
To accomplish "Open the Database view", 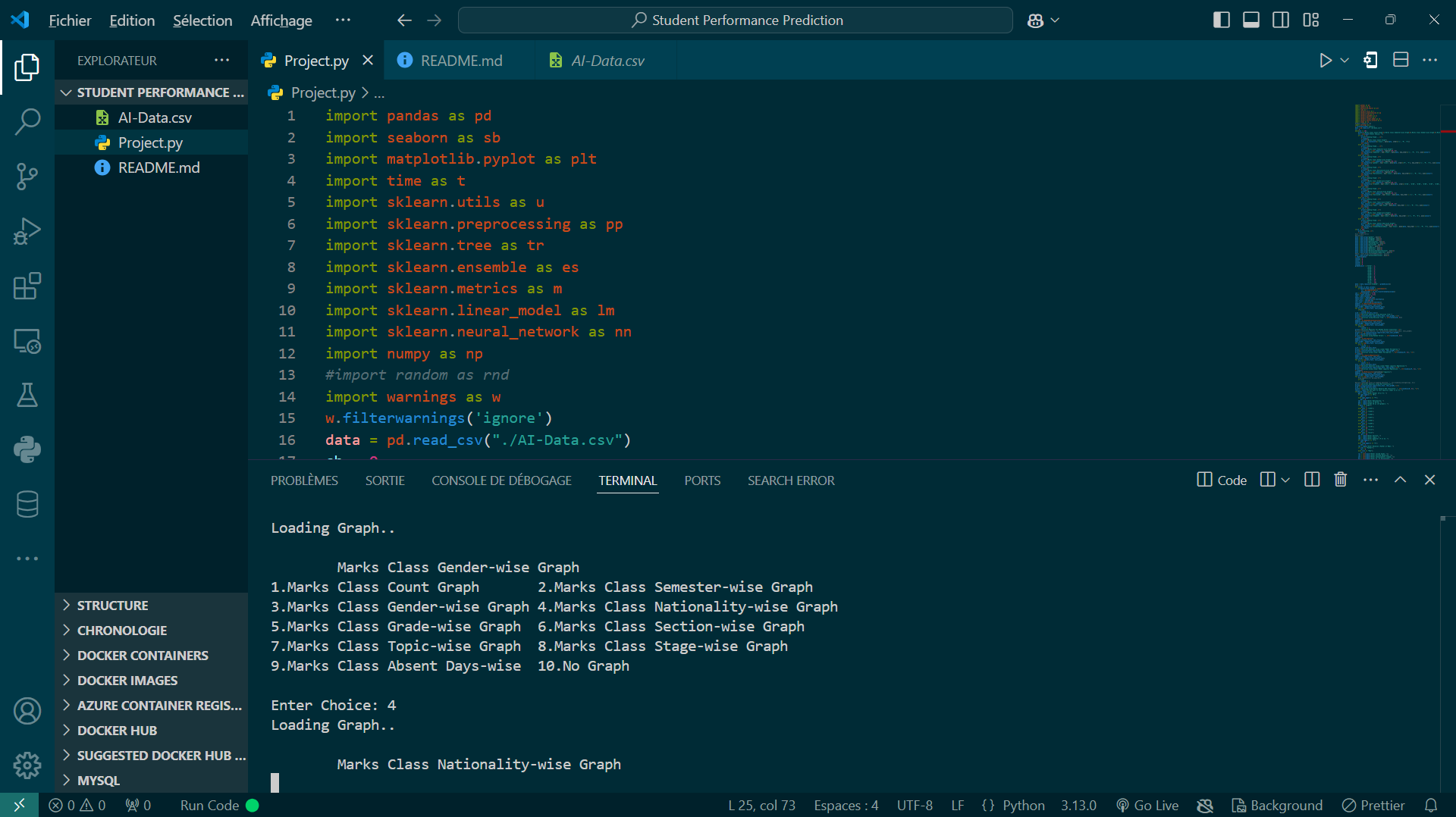I will [27, 504].
